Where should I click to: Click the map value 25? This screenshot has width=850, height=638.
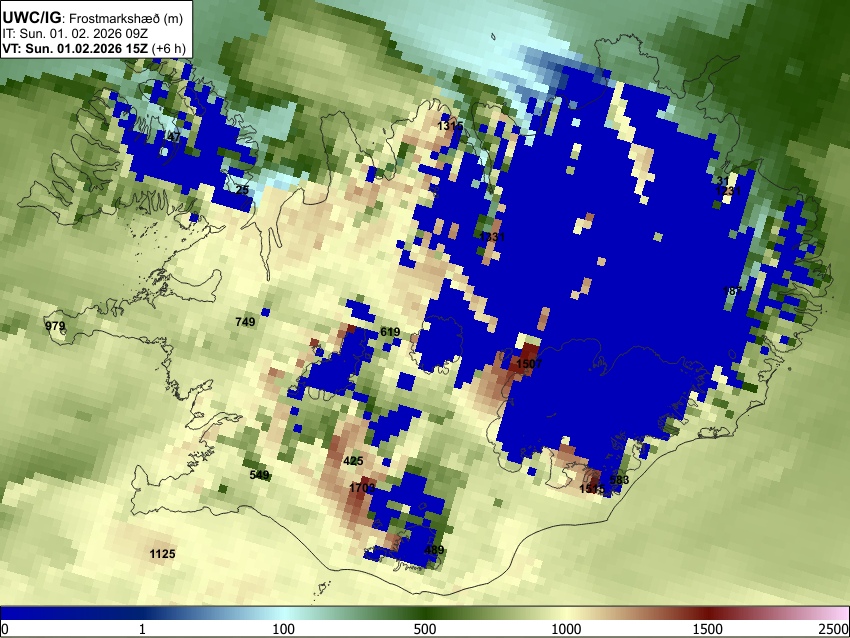(242, 190)
